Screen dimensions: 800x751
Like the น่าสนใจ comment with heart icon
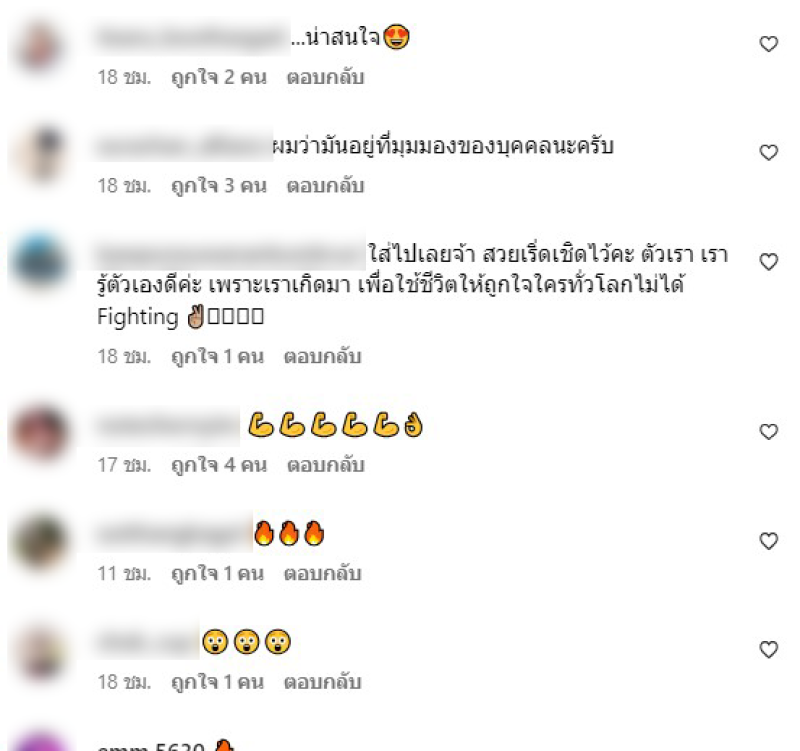768,44
